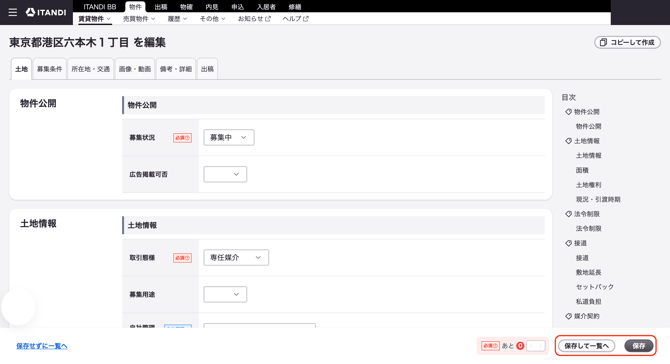
Task: Switch to the 画像・動画 tab
Action: [135, 69]
